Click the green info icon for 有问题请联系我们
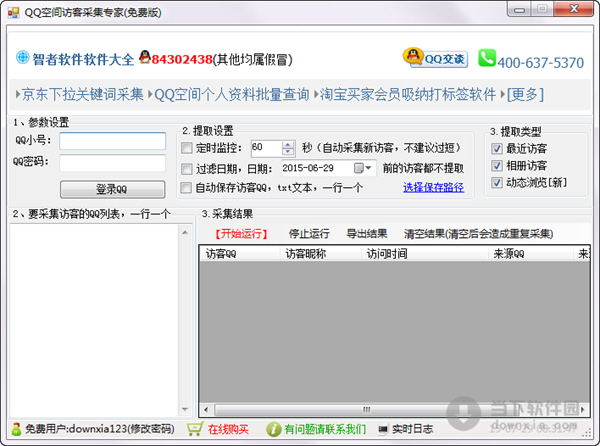This screenshot has height=446, width=600. click(x=273, y=429)
